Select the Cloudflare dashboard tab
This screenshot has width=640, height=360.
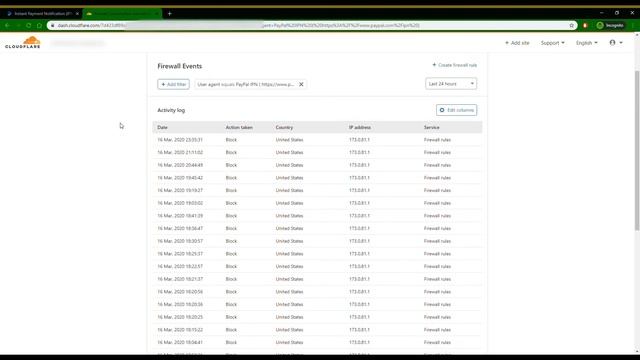[x=122, y=13]
